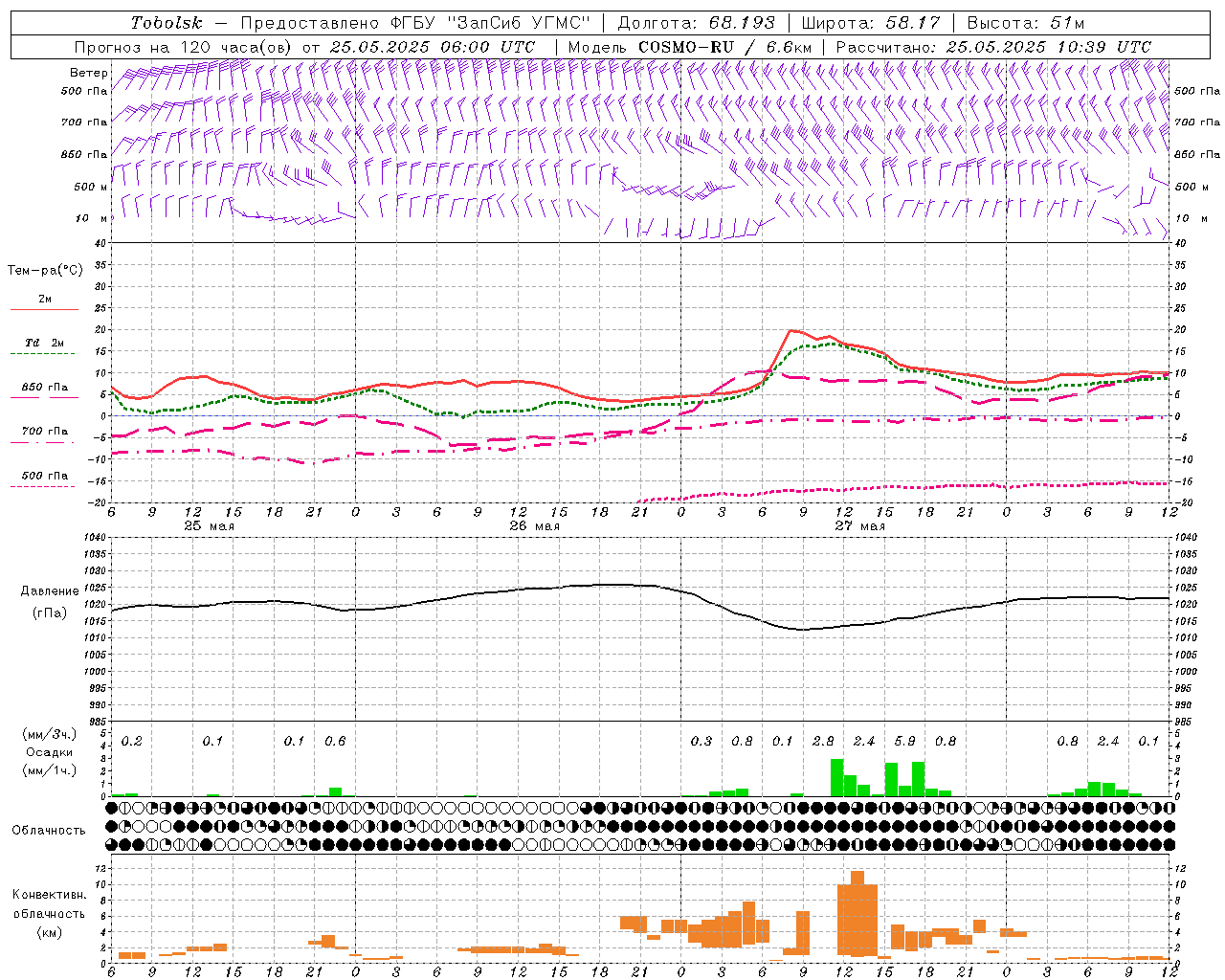Click the peak of the red 2m temperature curve
This screenshot has width=1225, height=980.
coord(791,330)
